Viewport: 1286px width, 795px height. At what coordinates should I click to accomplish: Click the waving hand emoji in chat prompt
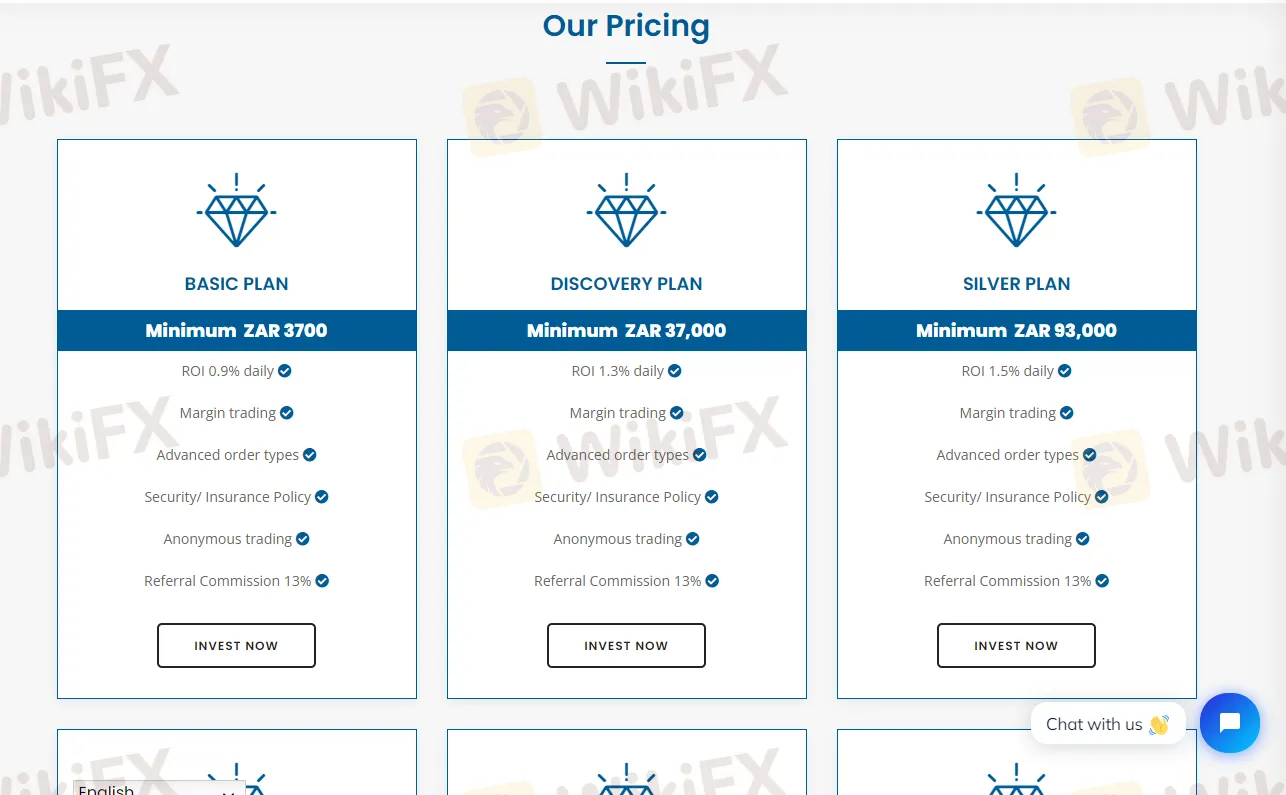tap(1159, 725)
